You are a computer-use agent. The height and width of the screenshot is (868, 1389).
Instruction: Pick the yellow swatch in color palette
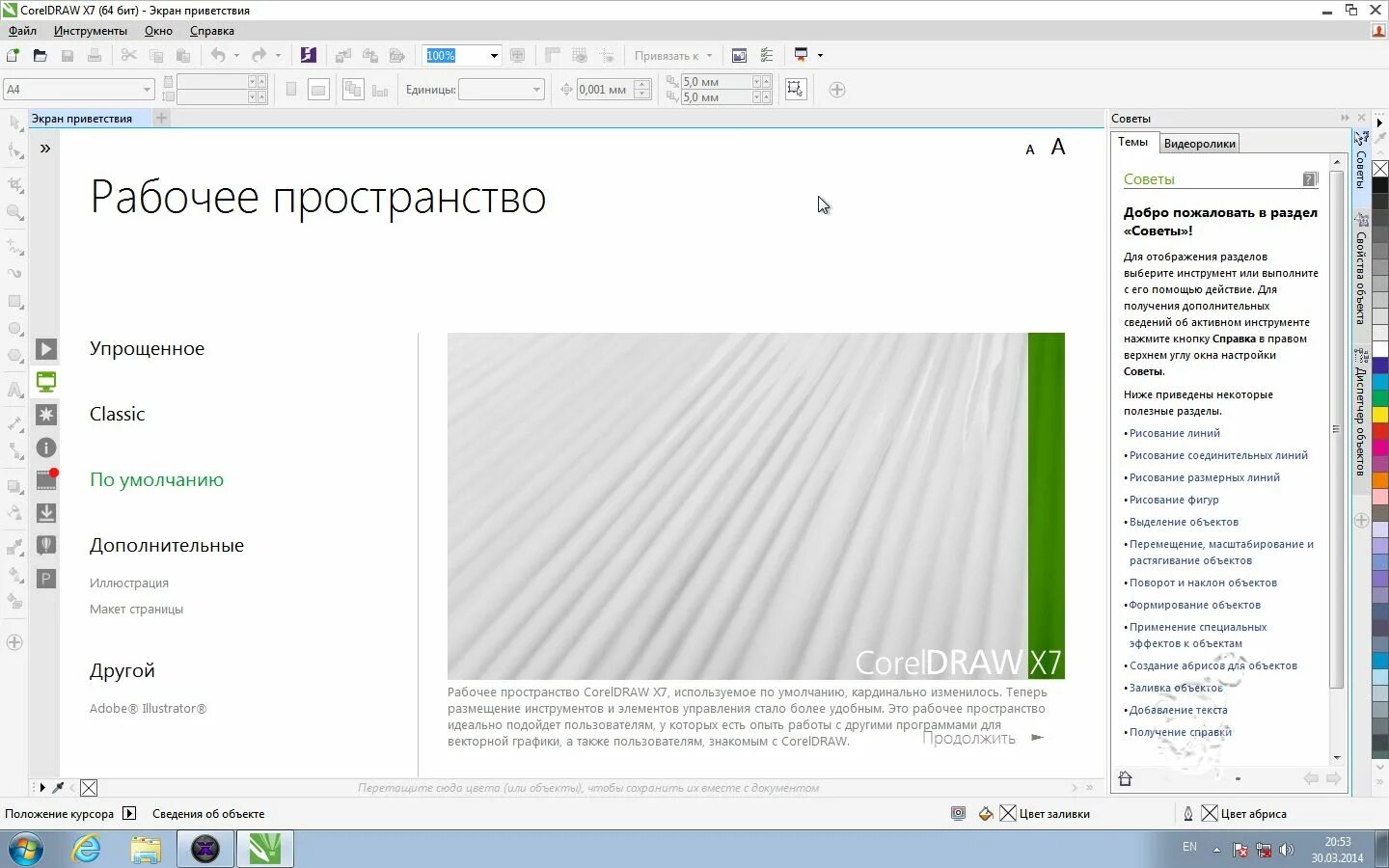click(1380, 414)
